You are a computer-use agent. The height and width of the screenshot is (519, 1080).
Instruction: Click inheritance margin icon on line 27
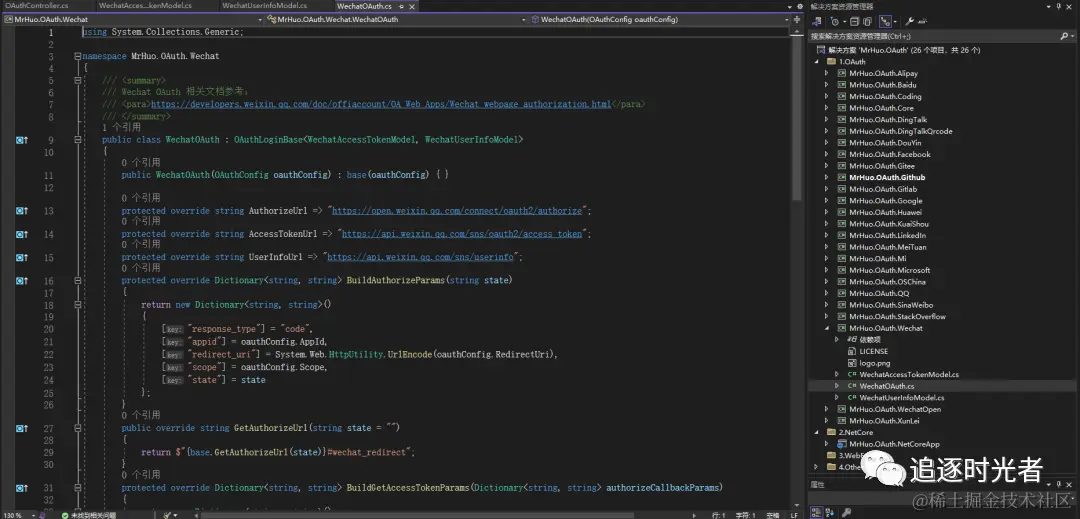[21, 428]
